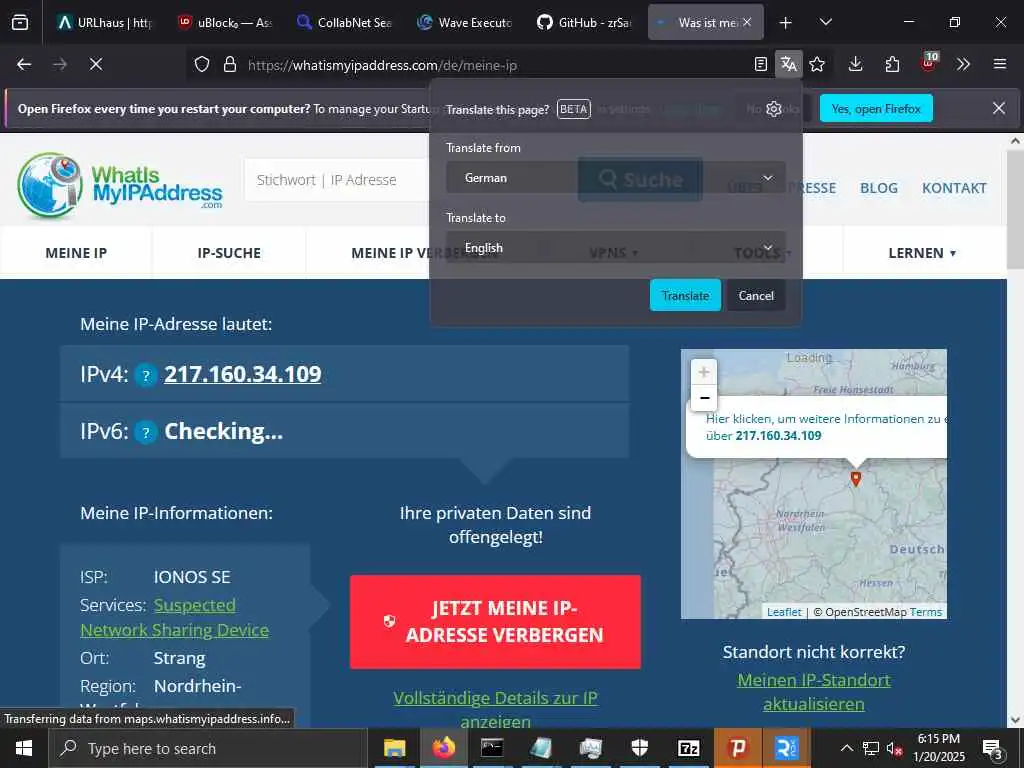Open the 7-Zip taskbar icon
The height and width of the screenshot is (768, 1024).
click(x=689, y=748)
